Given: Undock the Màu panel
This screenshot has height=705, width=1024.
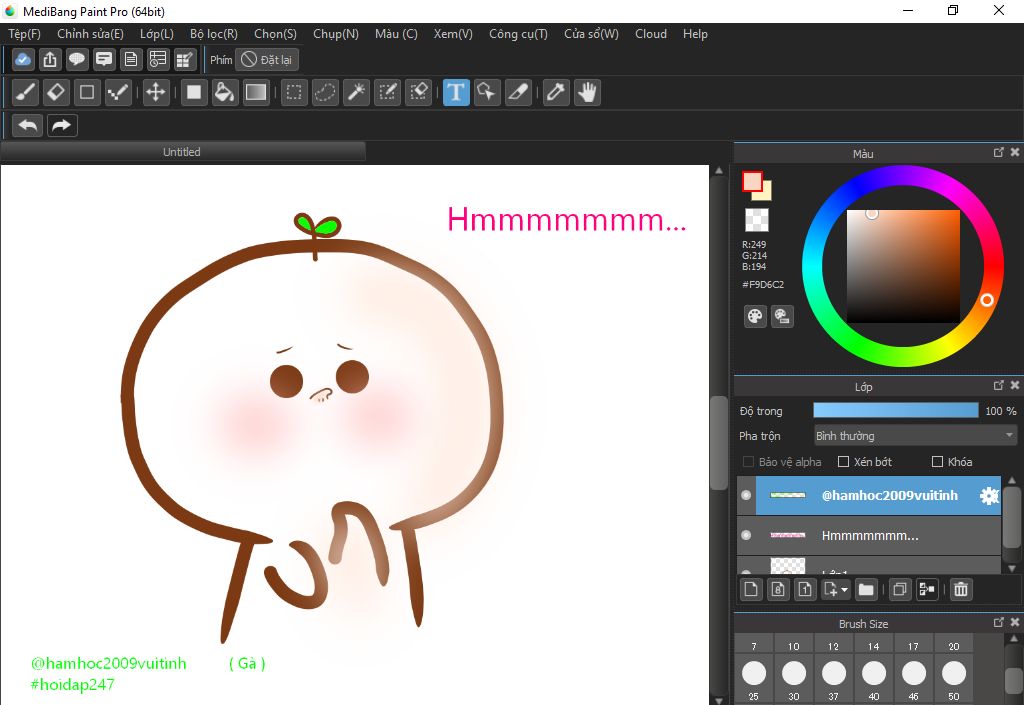Looking at the screenshot, I should [x=998, y=152].
